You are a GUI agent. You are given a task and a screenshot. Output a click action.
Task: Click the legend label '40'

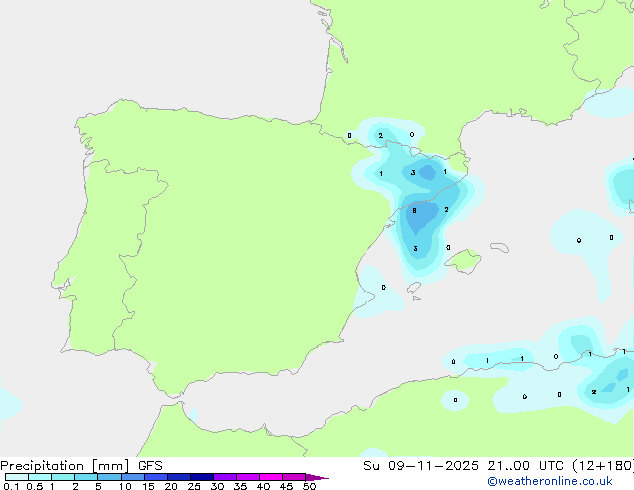click(x=263, y=486)
